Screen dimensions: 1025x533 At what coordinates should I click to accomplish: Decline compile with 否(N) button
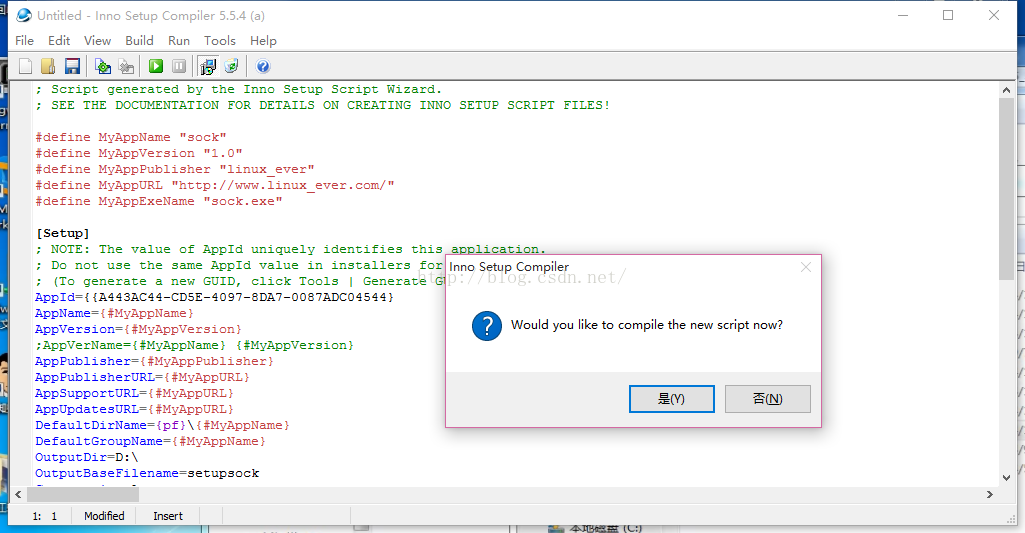[767, 399]
